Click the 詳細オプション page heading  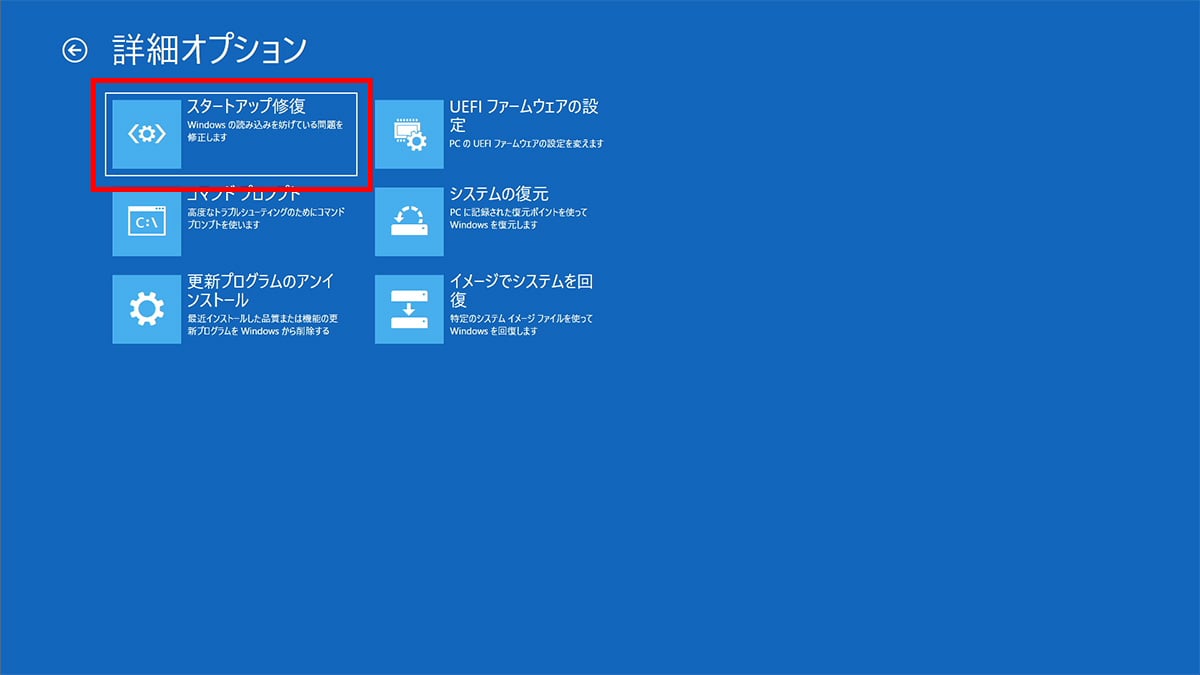[209, 49]
